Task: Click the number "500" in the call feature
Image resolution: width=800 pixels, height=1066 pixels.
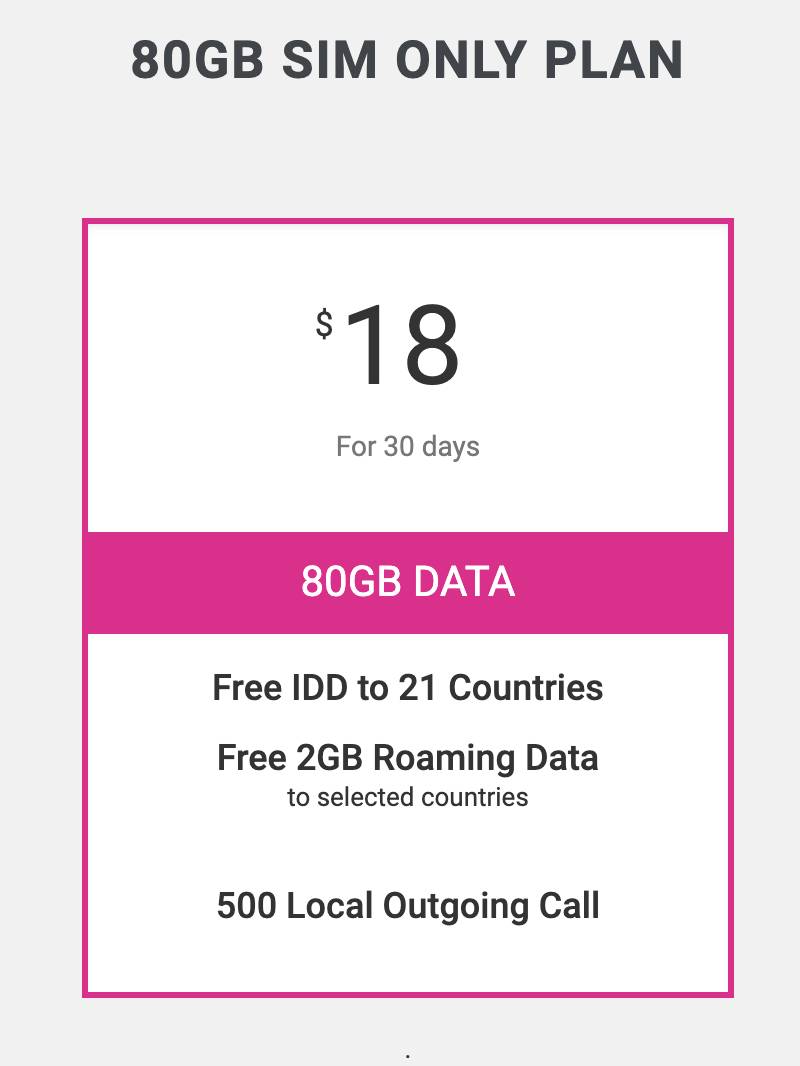Action: (x=247, y=906)
